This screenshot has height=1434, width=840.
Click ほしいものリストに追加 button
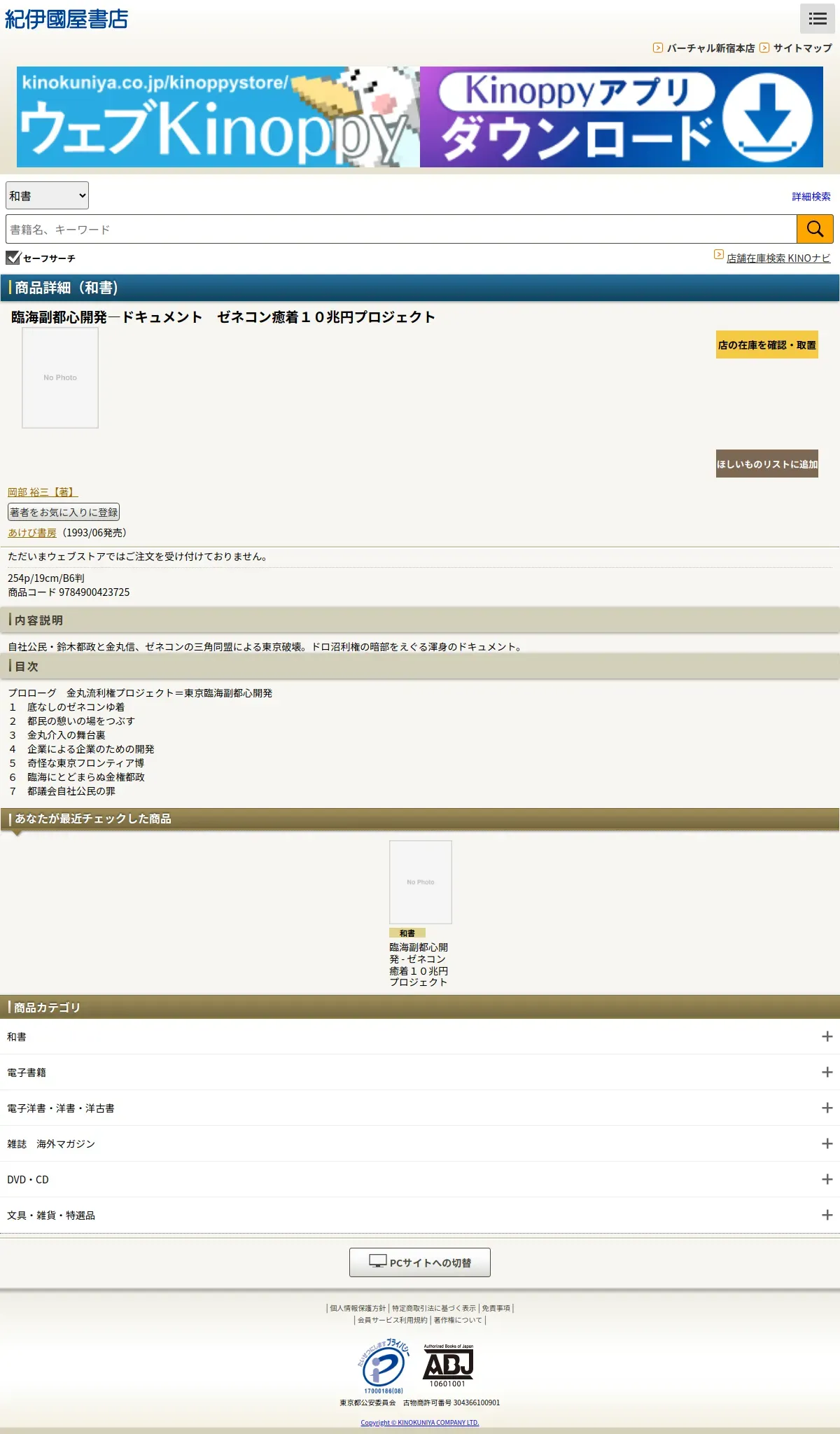767,464
